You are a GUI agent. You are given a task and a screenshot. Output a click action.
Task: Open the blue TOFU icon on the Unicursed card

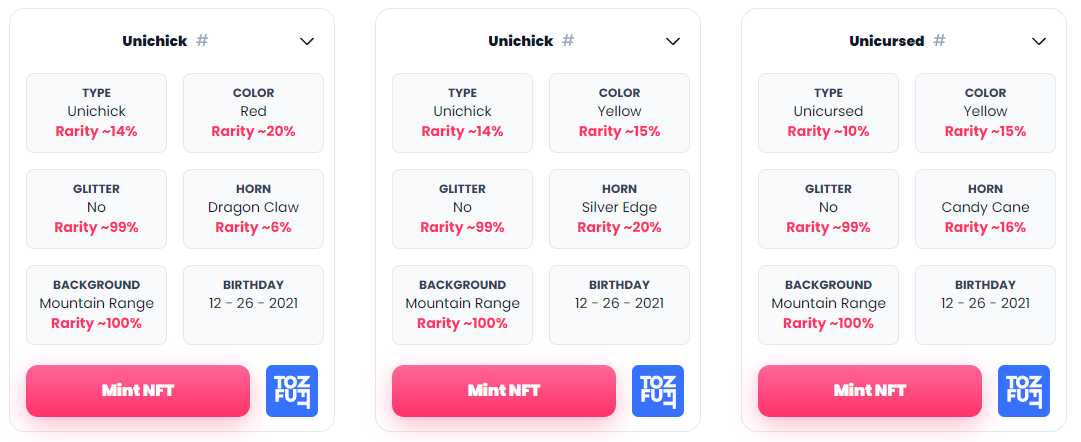coord(1024,391)
